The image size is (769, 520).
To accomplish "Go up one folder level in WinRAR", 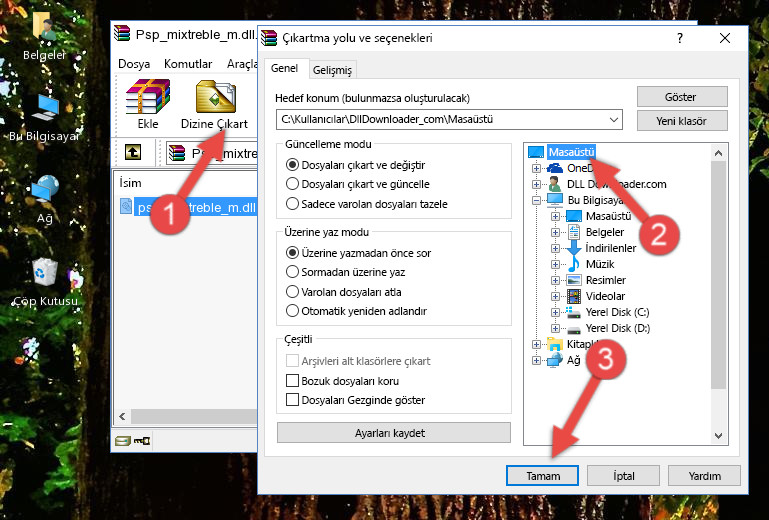I will tap(133, 152).
